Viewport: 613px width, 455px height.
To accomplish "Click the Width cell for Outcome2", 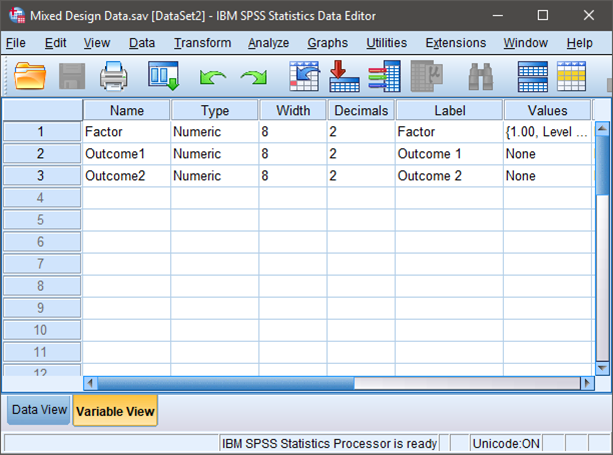I will pos(293,176).
